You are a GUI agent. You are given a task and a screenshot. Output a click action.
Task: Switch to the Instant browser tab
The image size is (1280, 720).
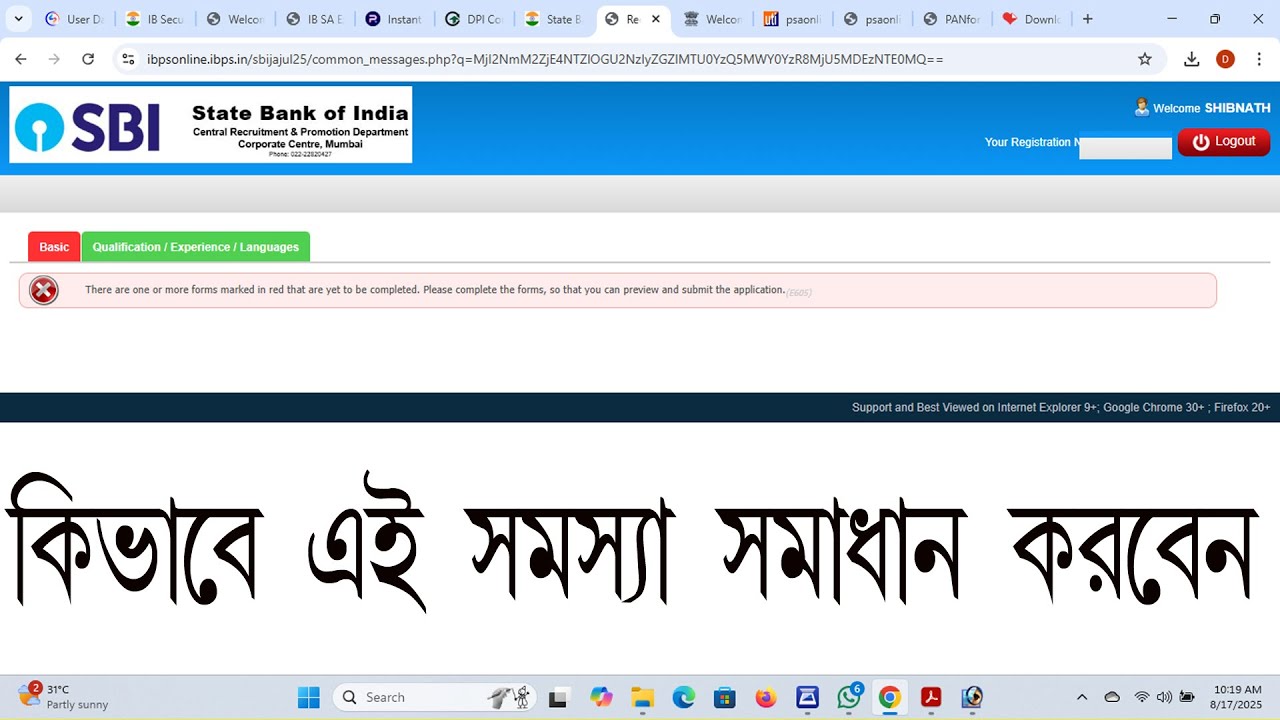coord(393,19)
